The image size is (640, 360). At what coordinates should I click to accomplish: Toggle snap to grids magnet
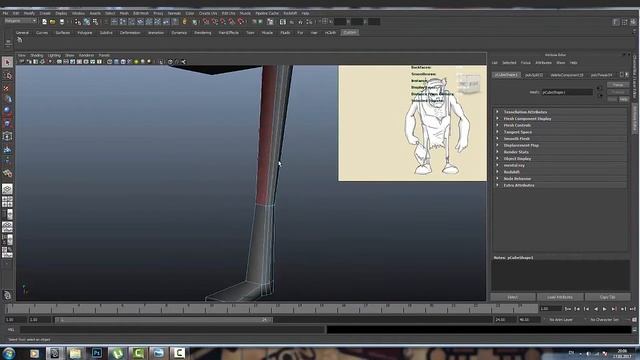[x=206, y=22]
